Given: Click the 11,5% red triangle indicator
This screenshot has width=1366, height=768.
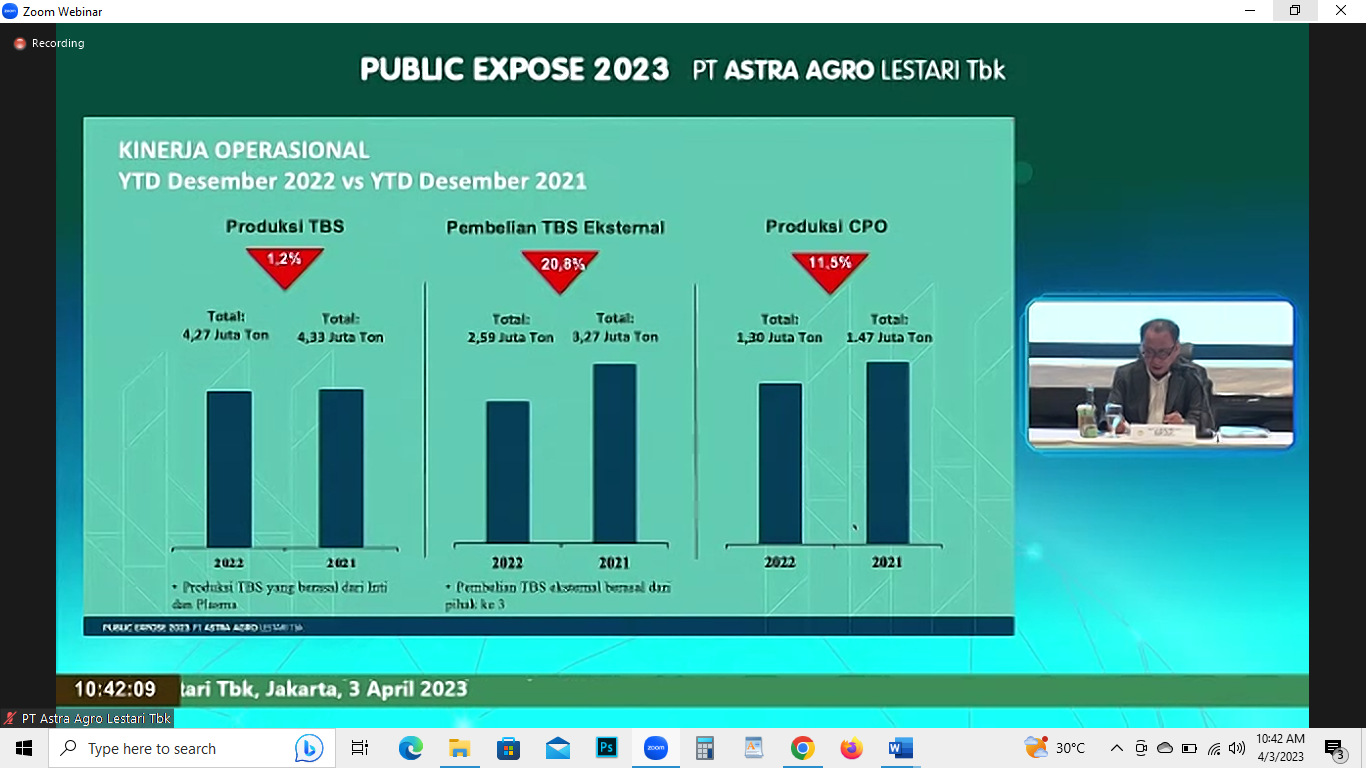Looking at the screenshot, I should click(830, 271).
